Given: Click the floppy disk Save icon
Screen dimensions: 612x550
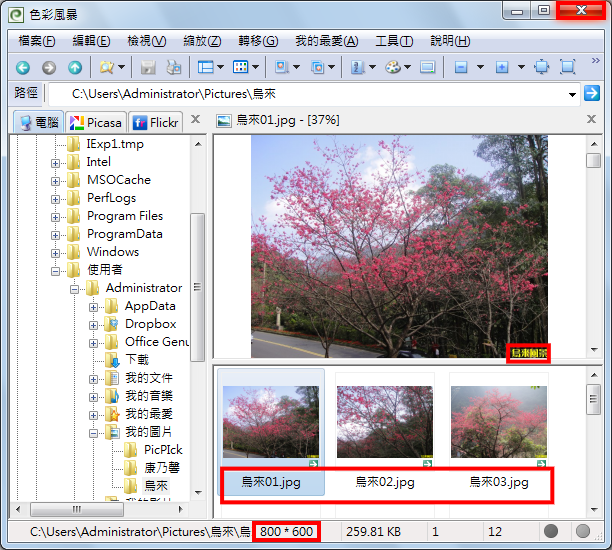Looking at the screenshot, I should pos(148,68).
